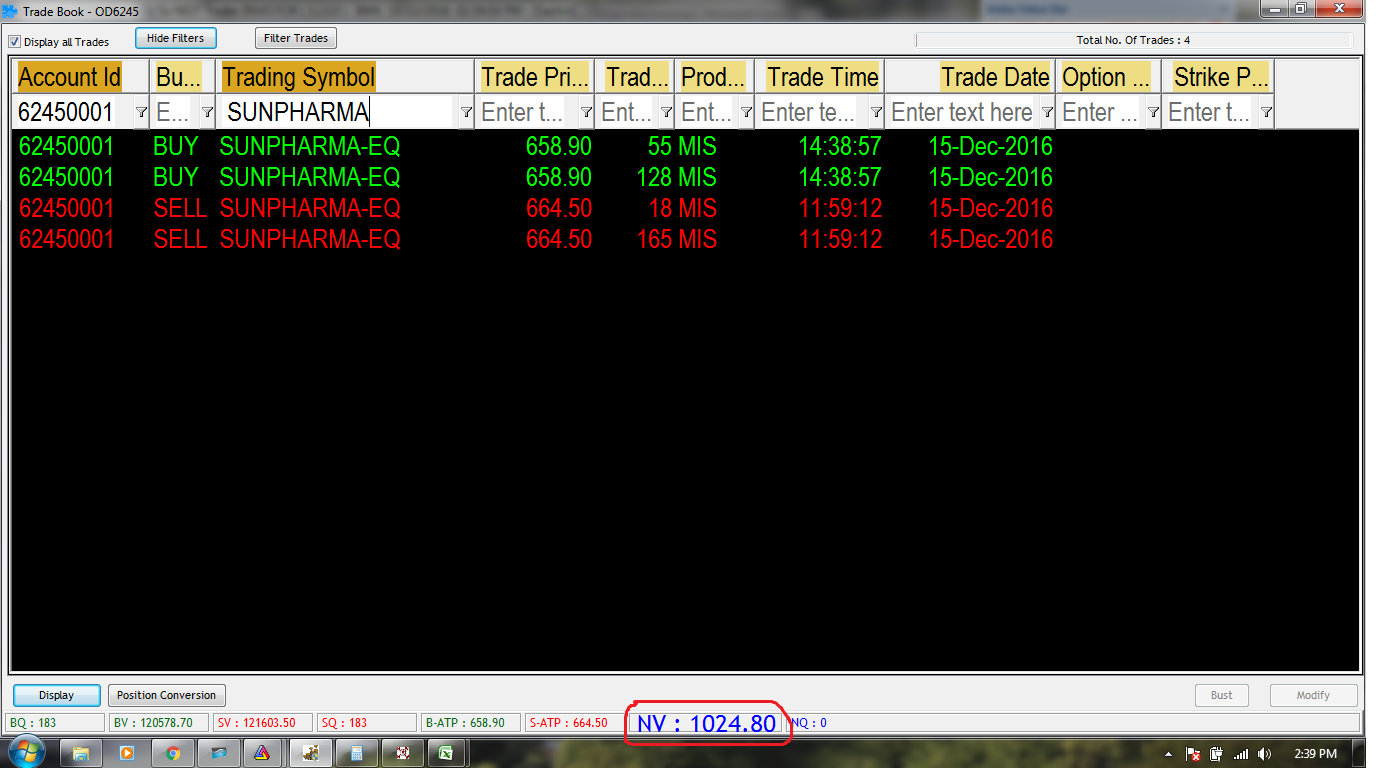Open Google Chrome from the taskbar
The height and width of the screenshot is (768, 1380).
click(x=173, y=753)
